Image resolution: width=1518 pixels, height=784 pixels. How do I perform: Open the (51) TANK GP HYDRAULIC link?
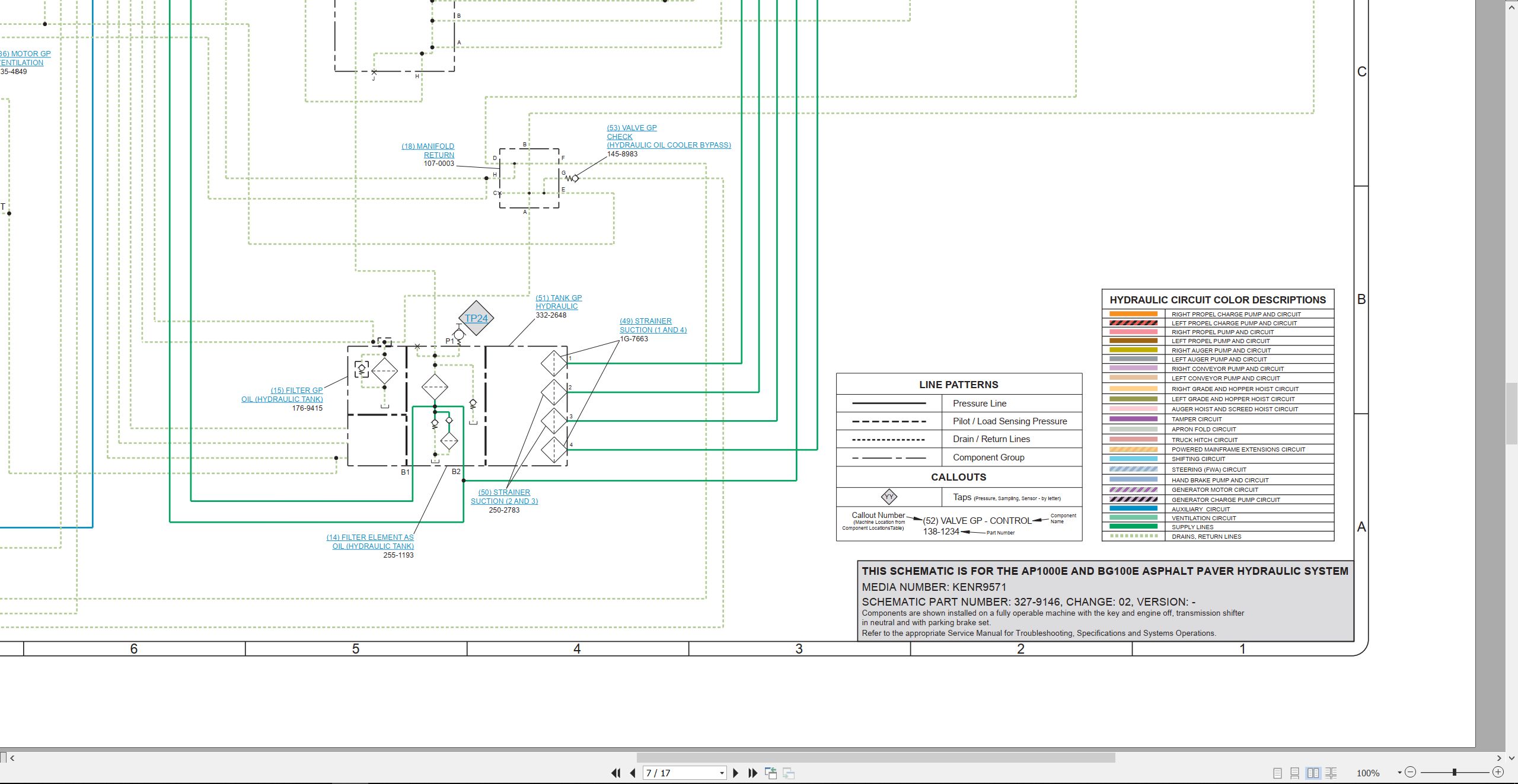point(559,302)
